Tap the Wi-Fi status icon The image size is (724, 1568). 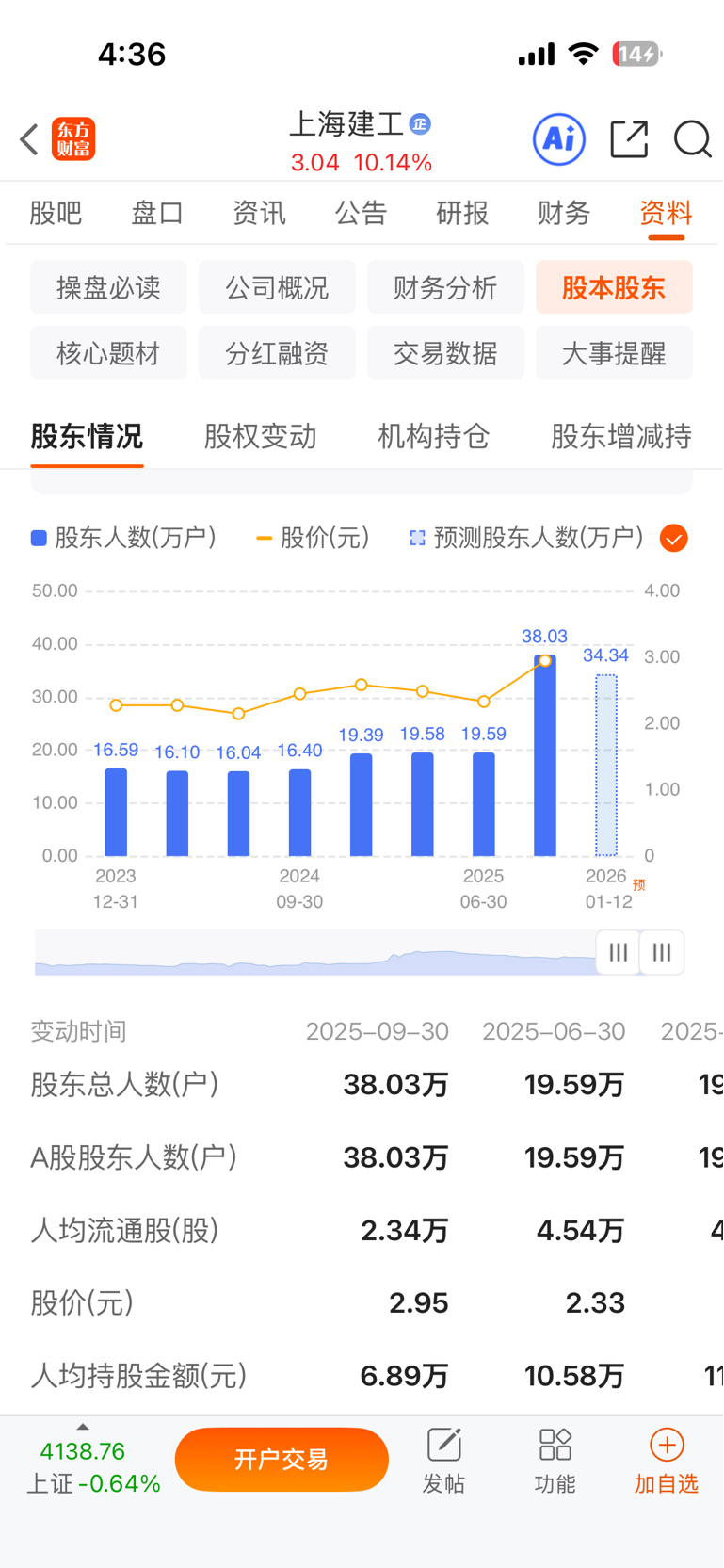[584, 54]
